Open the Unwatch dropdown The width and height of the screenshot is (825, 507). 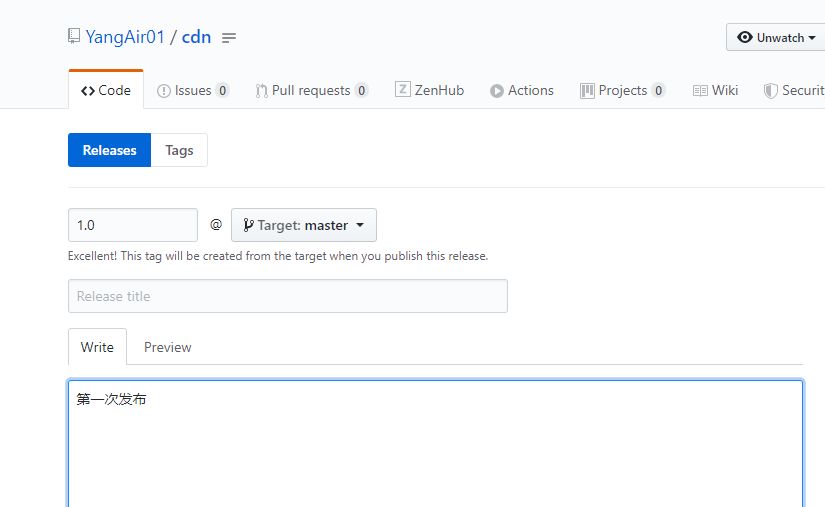point(776,38)
